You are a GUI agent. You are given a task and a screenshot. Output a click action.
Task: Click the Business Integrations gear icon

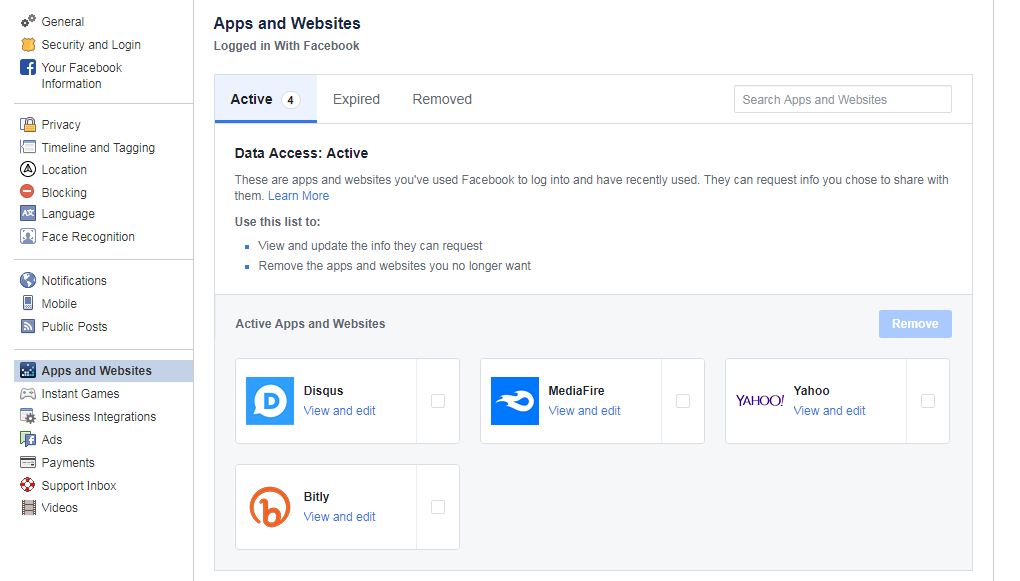28,416
